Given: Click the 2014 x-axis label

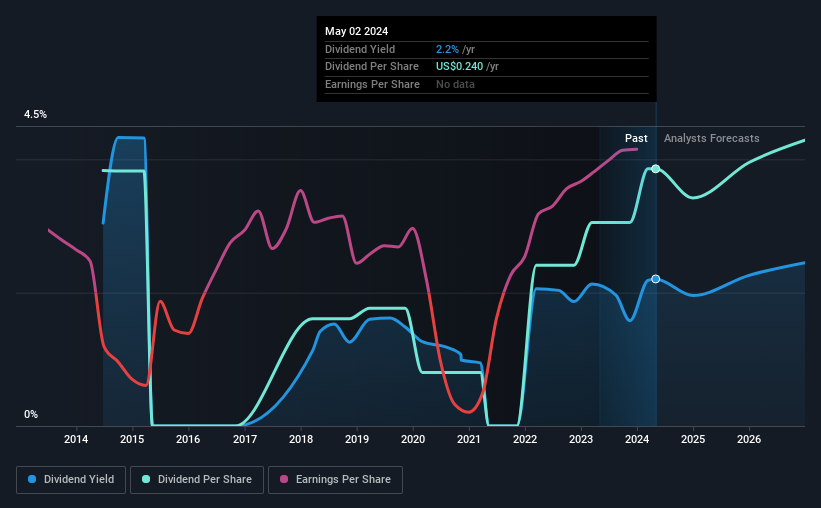Looking at the screenshot, I should (76, 439).
